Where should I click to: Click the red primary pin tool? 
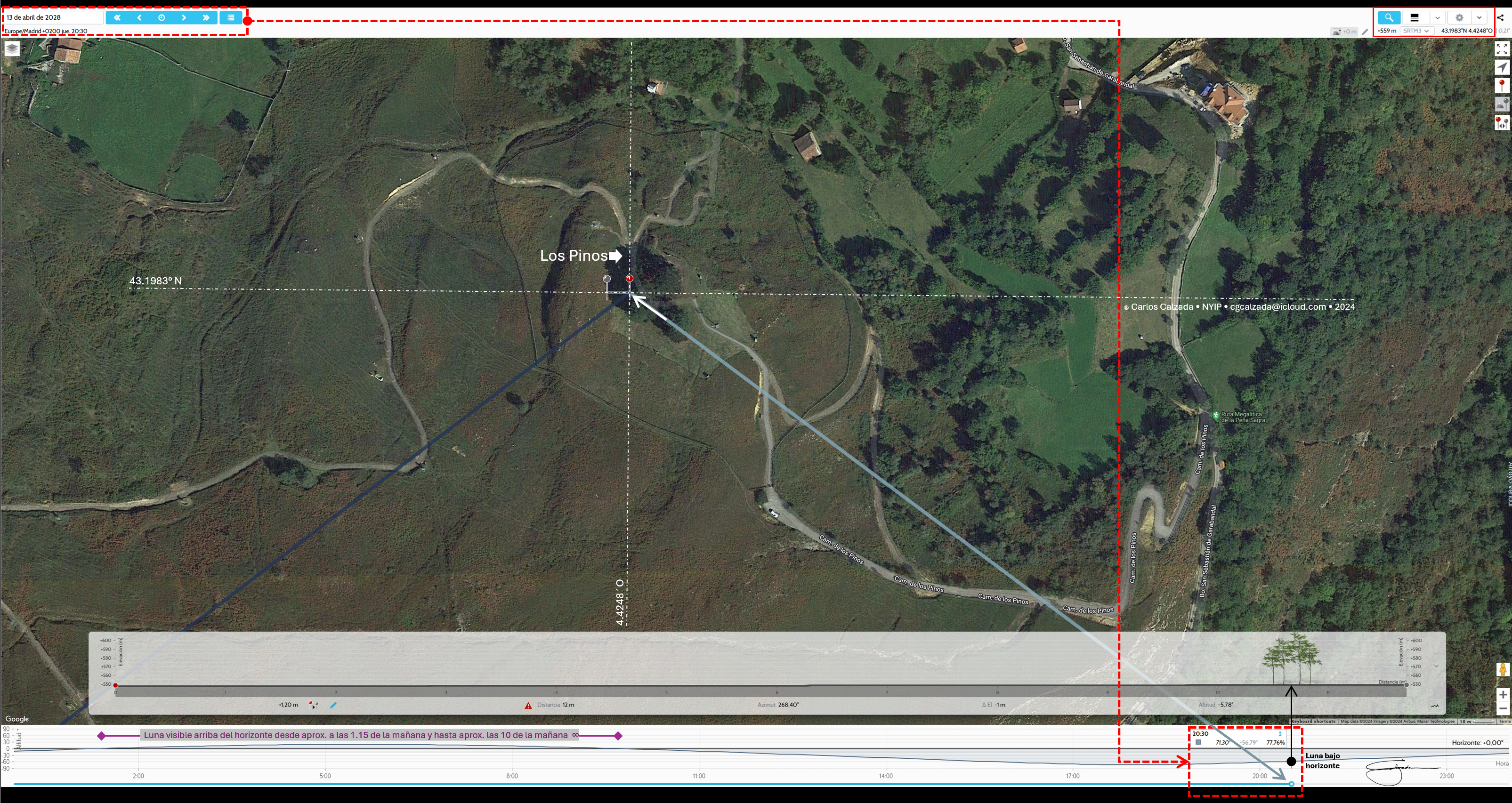(1502, 86)
